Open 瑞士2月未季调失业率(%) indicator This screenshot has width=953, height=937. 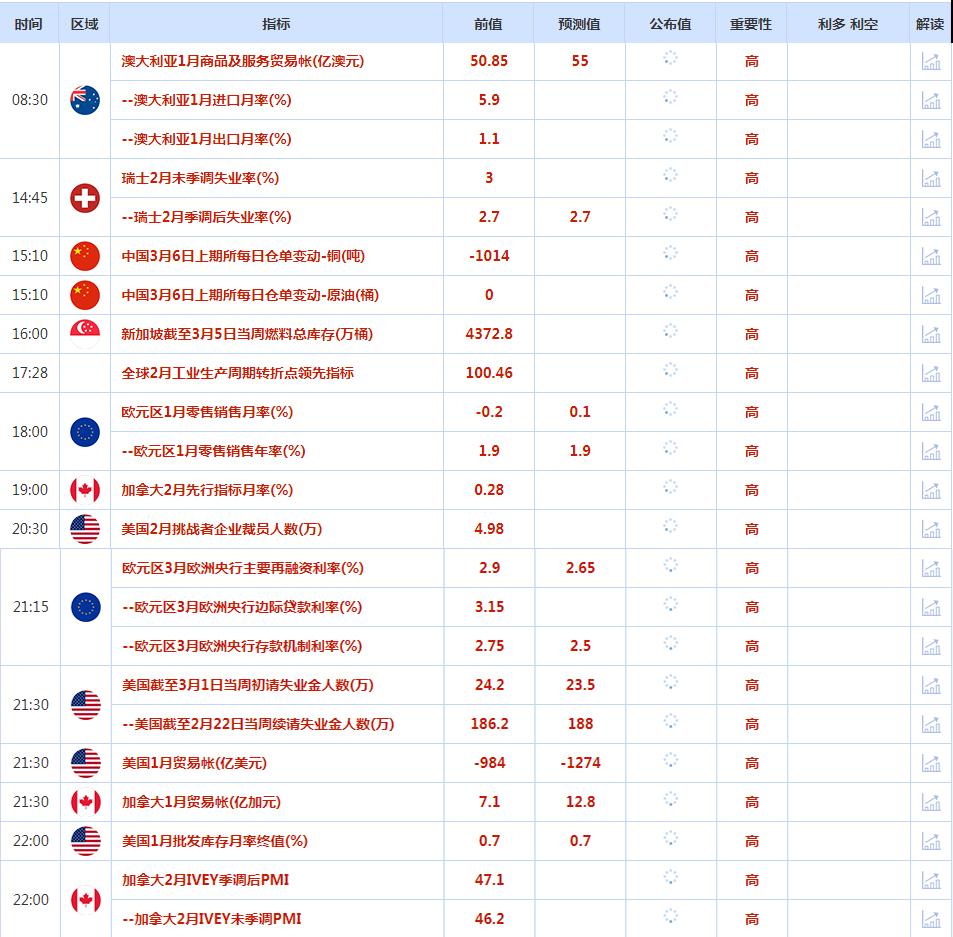click(200, 178)
